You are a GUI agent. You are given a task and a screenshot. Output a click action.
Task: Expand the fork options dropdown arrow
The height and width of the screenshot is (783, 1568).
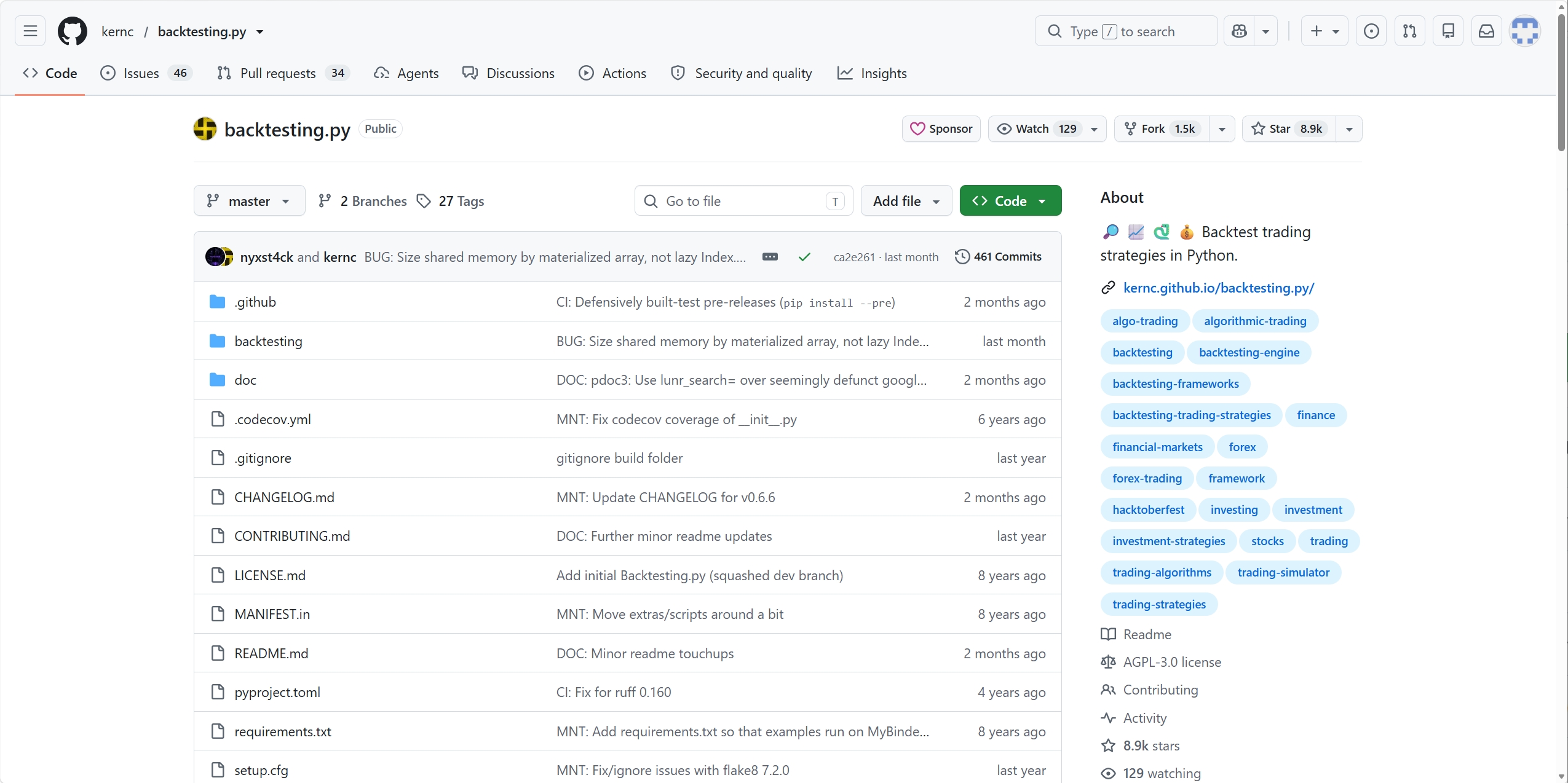coord(1222,128)
